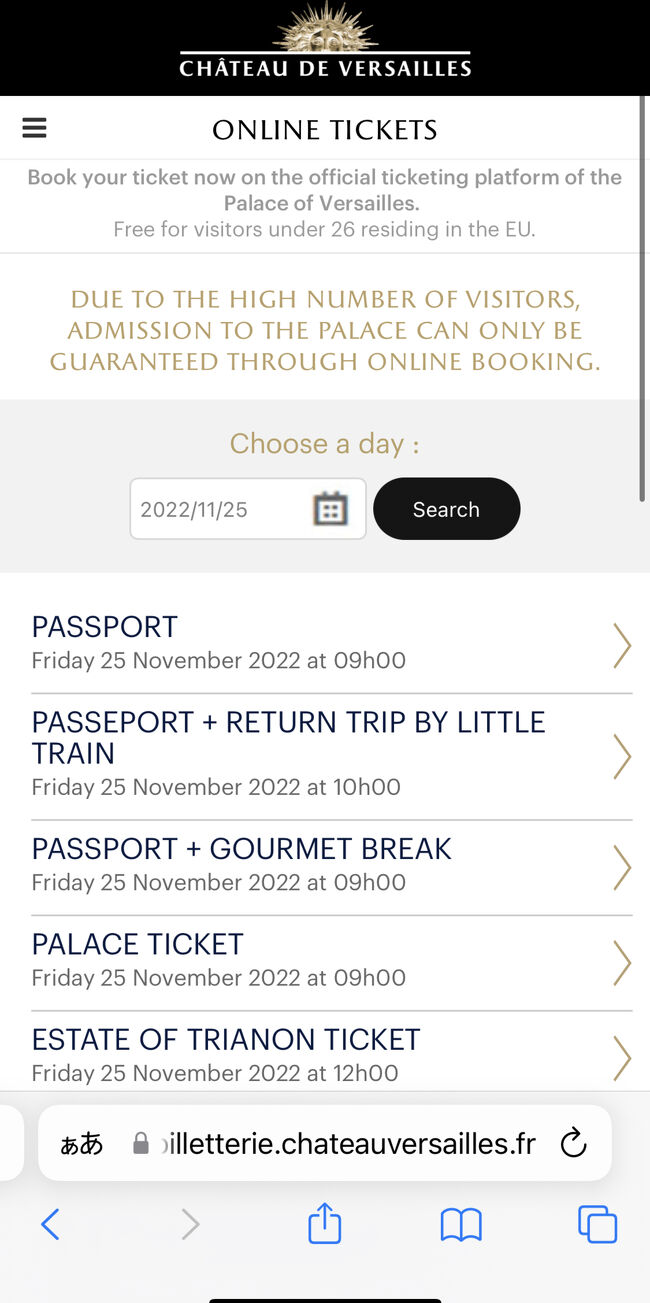650x1303 pixels.
Task: Open the hamburger menu icon
Action: [x=34, y=128]
